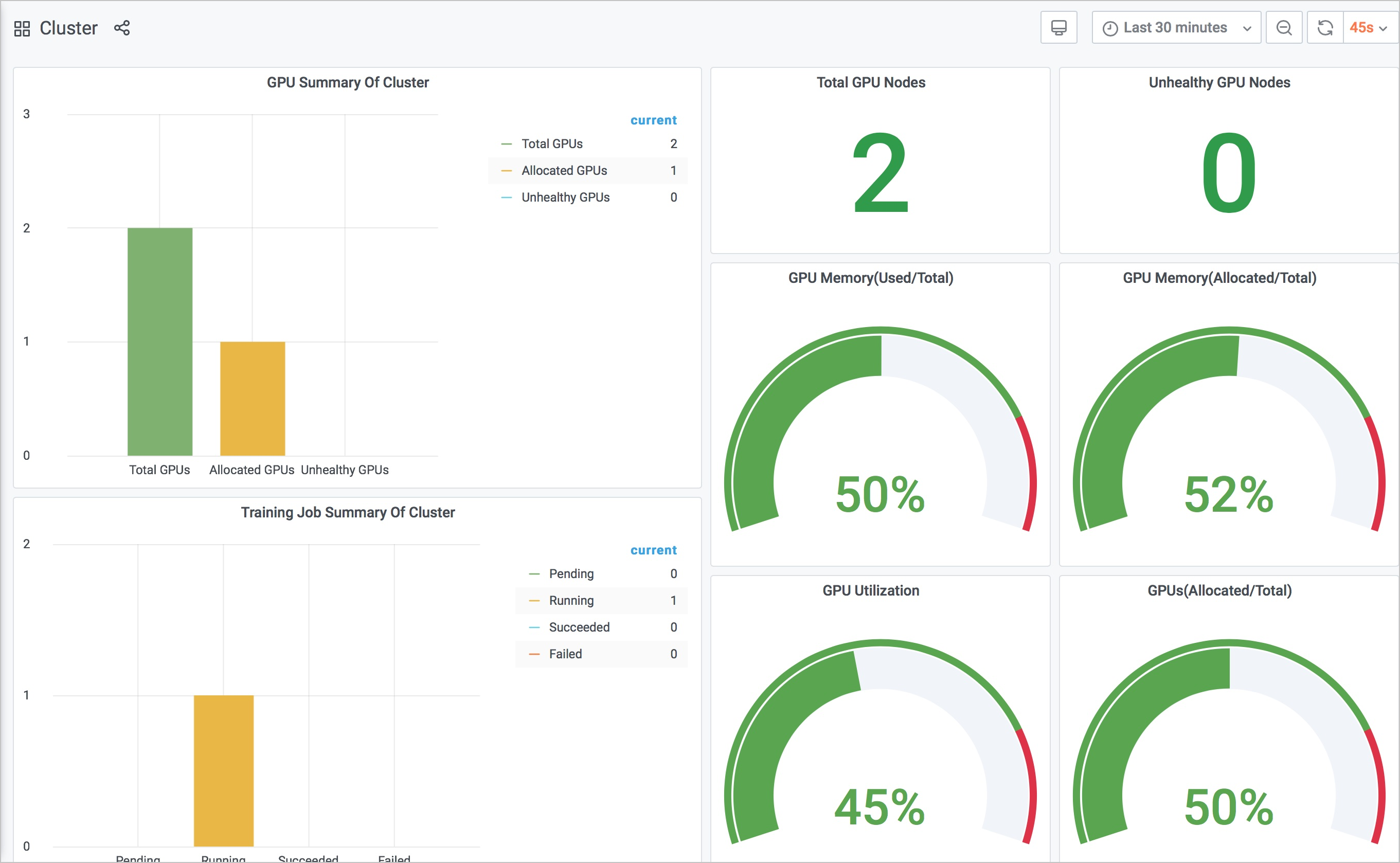
Task: Click the zoom out time range icon
Action: (x=1284, y=28)
